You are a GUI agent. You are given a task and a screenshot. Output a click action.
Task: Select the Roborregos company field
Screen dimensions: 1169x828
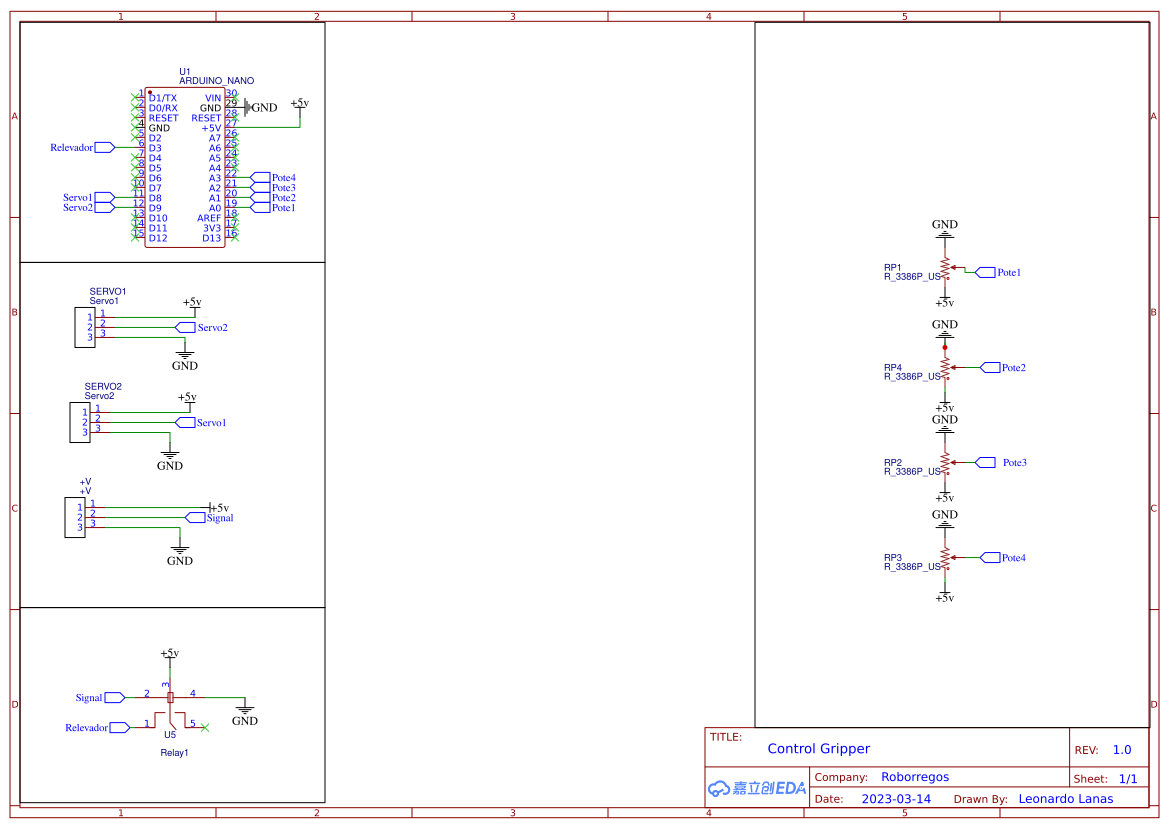pyautogui.click(x=914, y=777)
